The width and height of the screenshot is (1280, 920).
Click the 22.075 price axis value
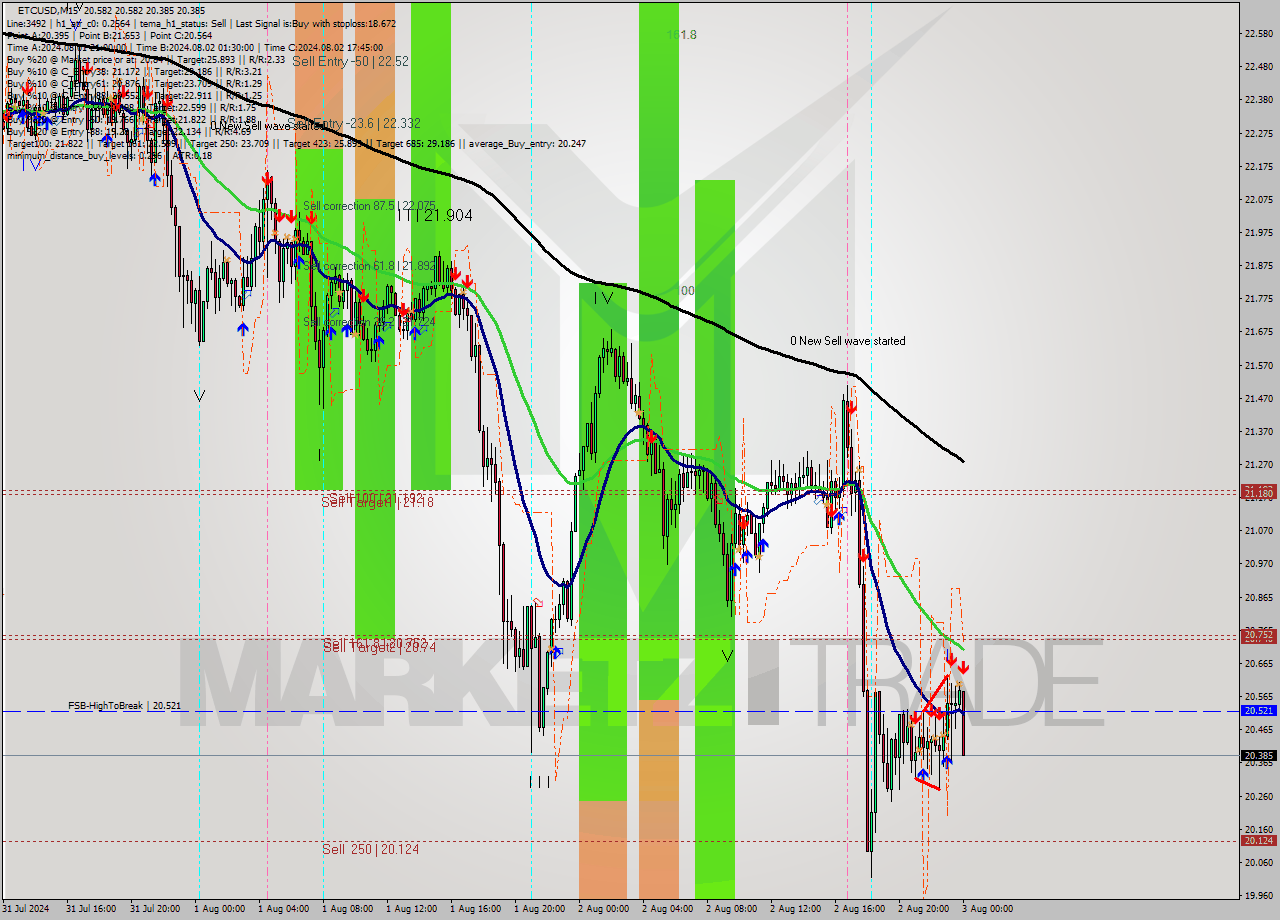tap(1258, 199)
